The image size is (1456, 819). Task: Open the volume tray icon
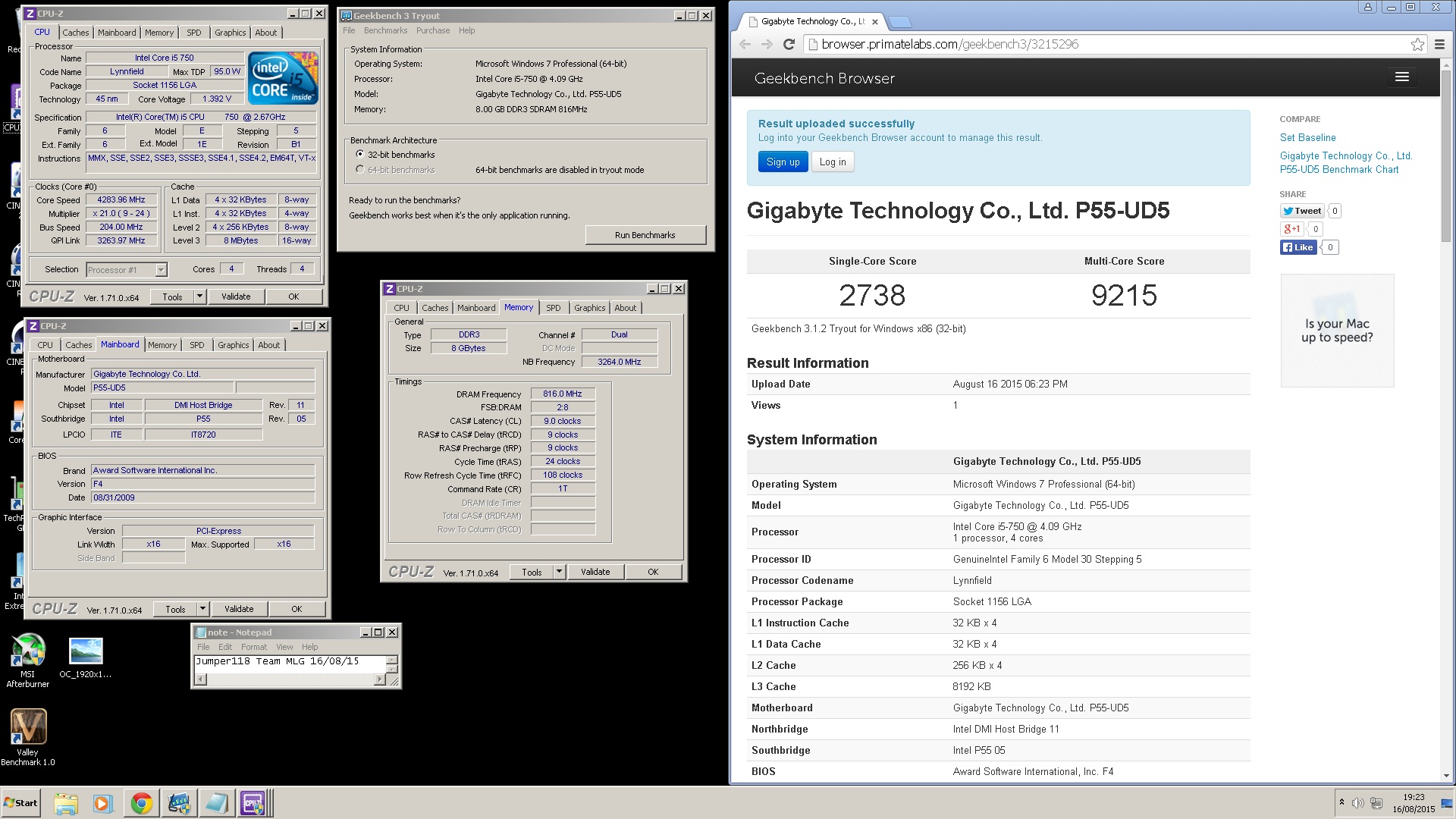point(1357,803)
